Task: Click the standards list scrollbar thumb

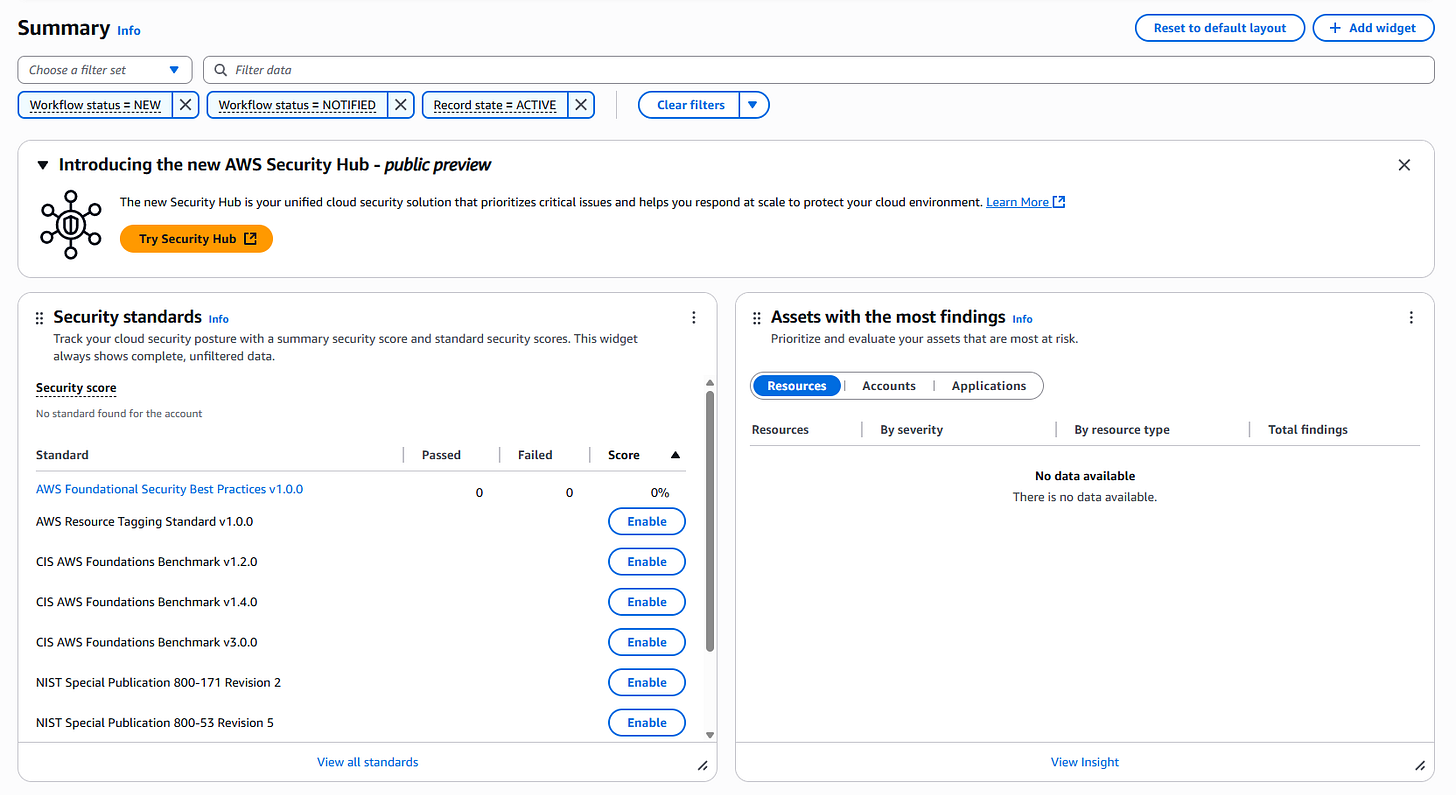Action: pos(710,520)
